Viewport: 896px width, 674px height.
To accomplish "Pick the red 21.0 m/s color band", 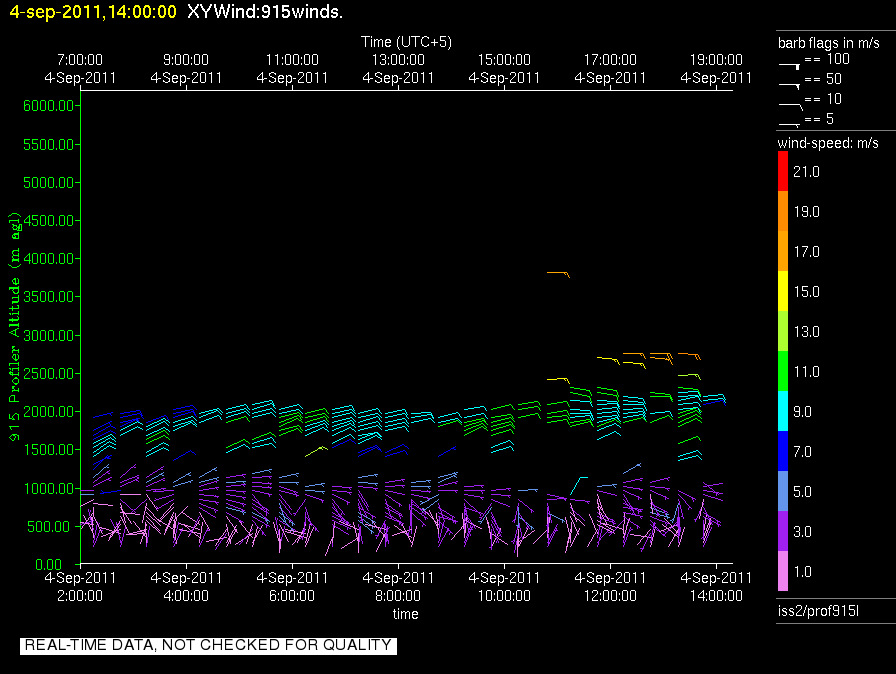I will (x=783, y=171).
